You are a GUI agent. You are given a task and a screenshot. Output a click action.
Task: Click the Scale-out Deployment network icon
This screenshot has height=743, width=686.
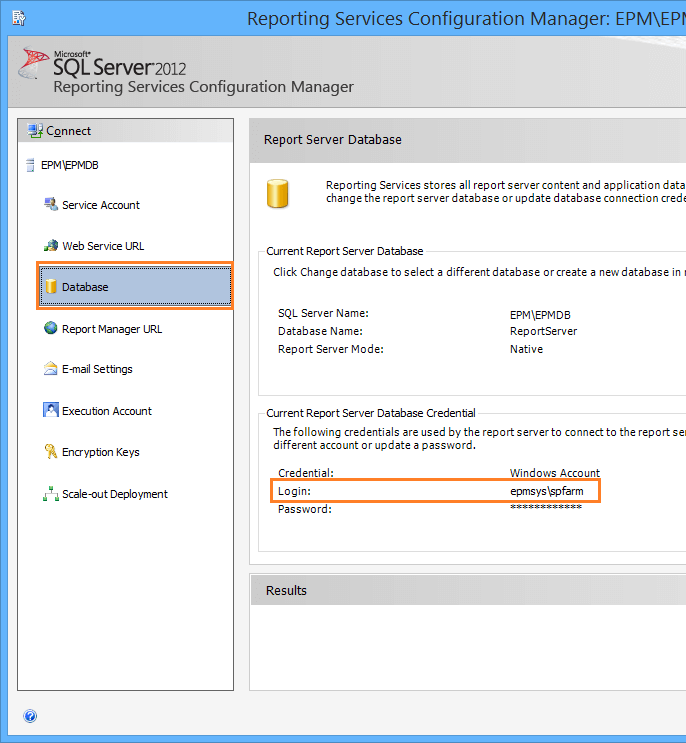[x=51, y=493]
